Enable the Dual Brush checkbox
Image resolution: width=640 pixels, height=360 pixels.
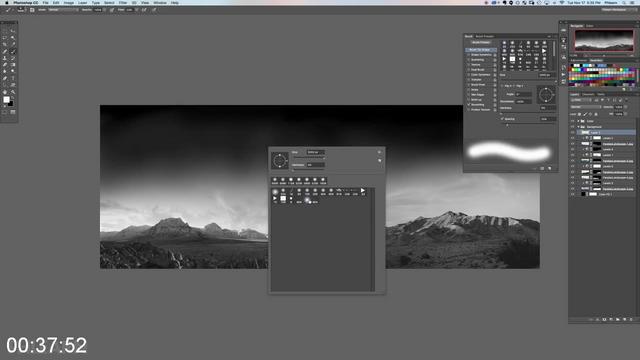click(468, 70)
